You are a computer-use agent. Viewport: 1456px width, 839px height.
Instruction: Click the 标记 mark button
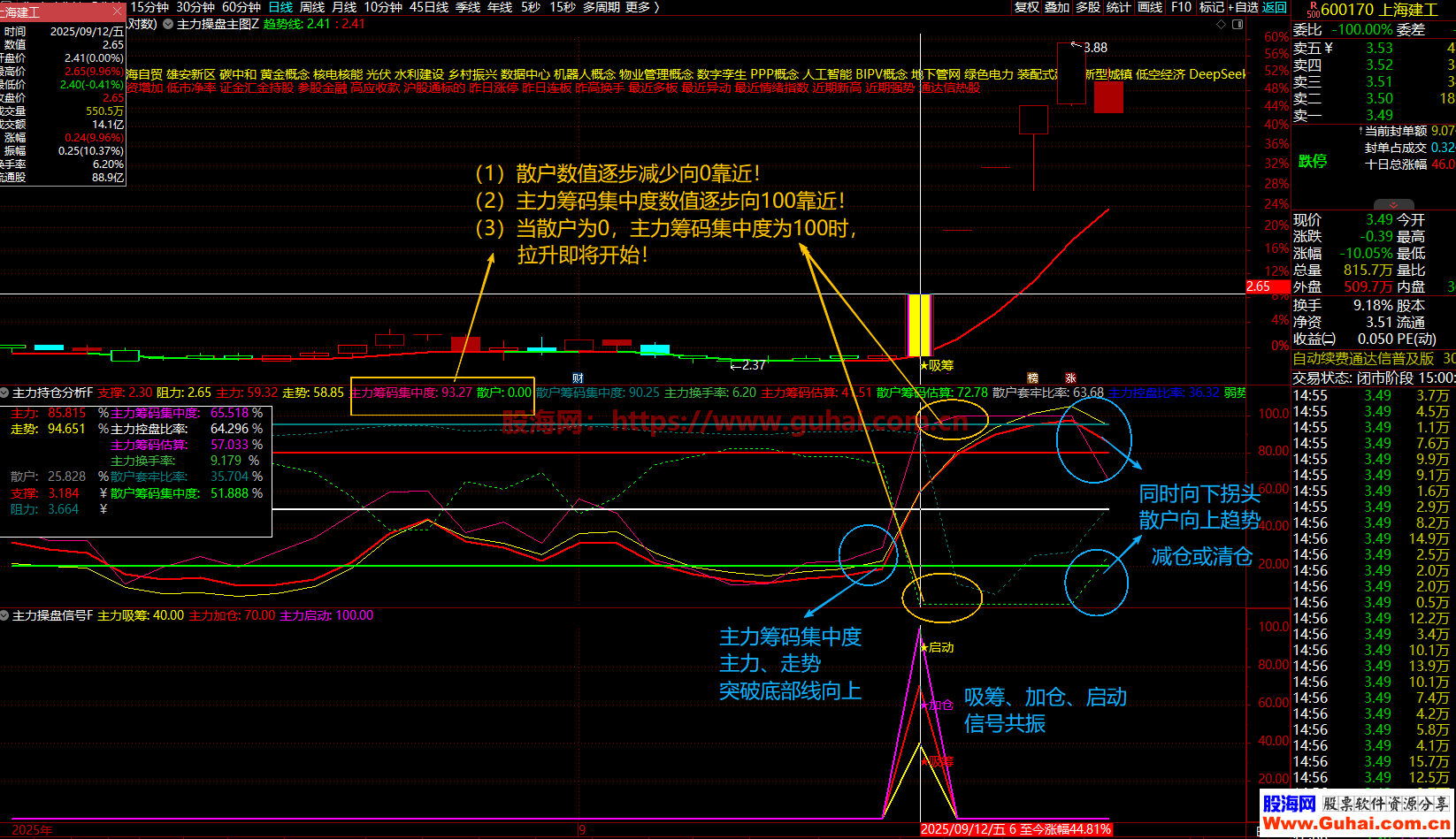[1211, 7]
